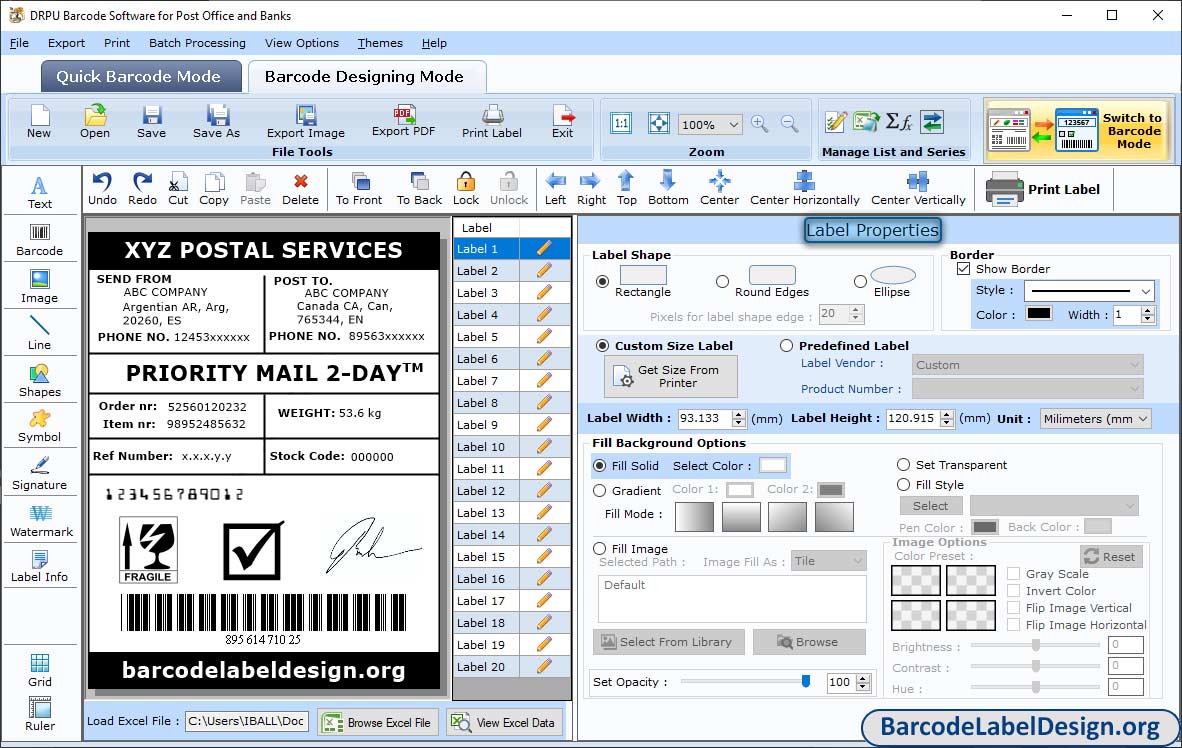Open the zoom percentage dropdown
The image size is (1182, 748).
coord(733,124)
